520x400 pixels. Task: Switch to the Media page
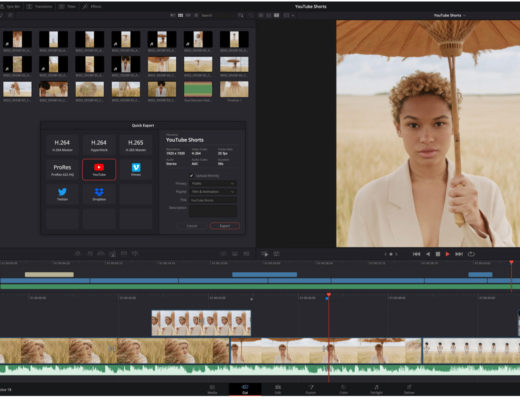(x=212, y=389)
